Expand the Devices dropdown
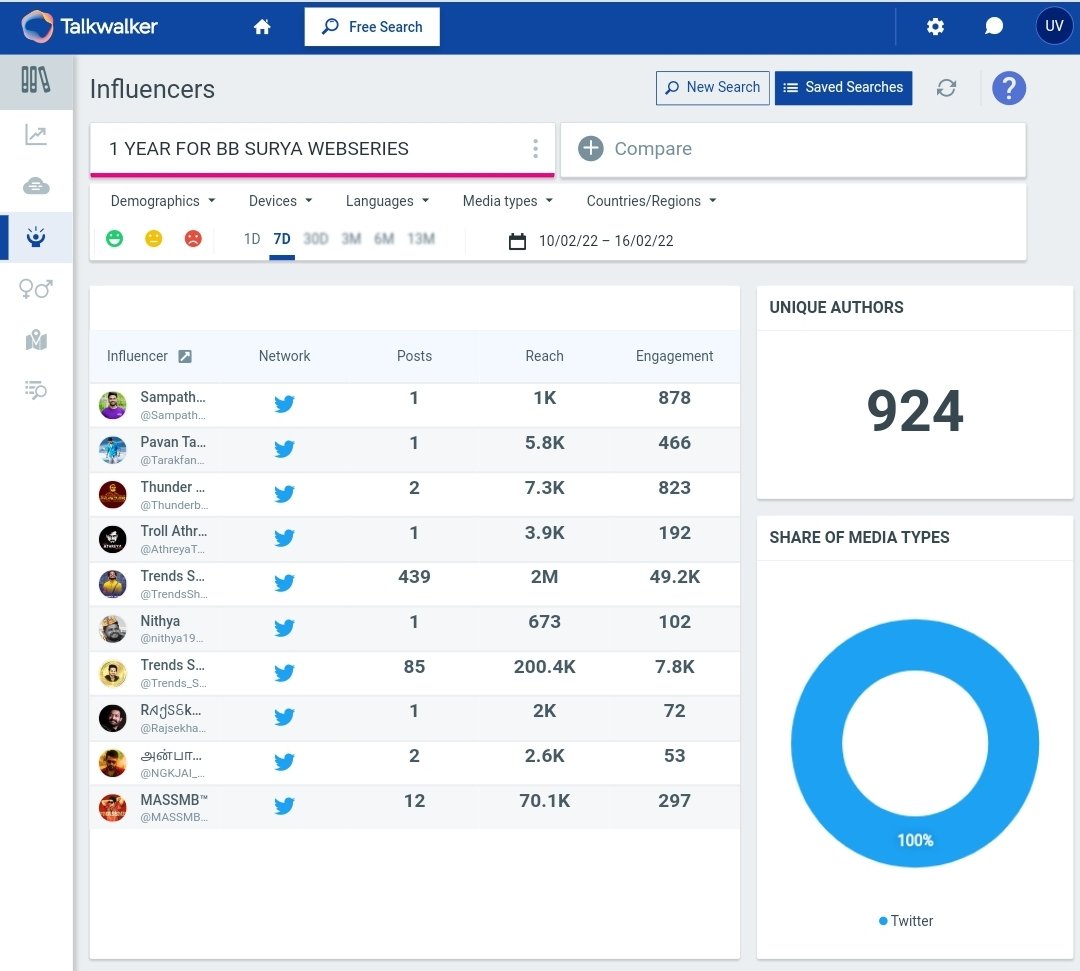The image size is (1080, 971). coord(280,201)
